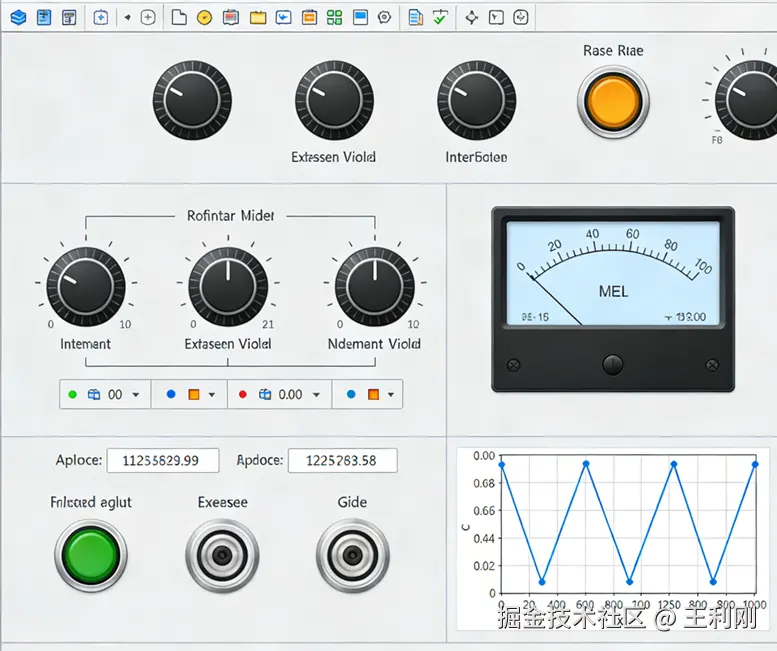Screen dimensions: 777x651
Task: Click the green four-square grid toolbar icon
Action: point(335,17)
